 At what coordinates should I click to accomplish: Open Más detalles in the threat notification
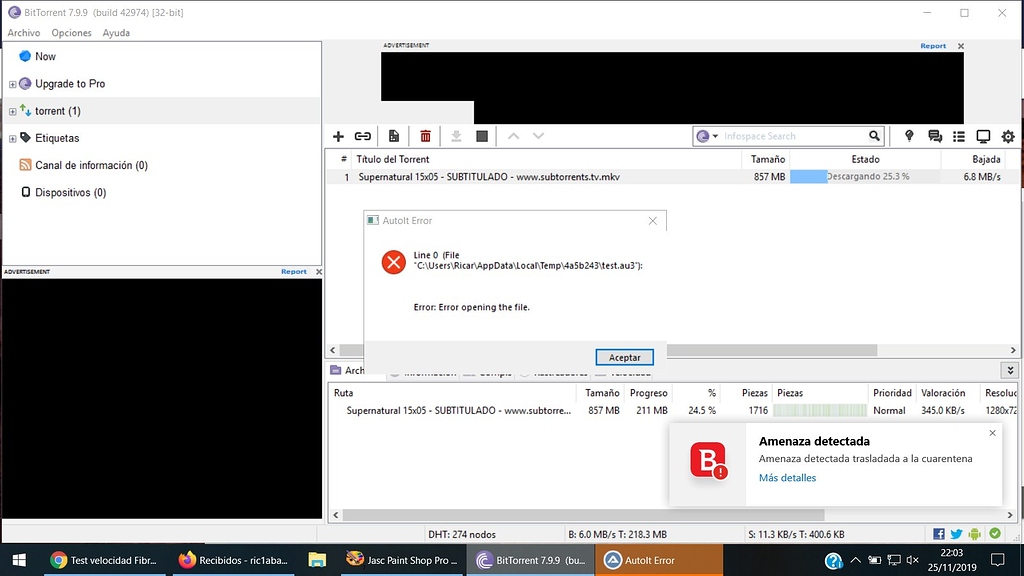point(787,478)
